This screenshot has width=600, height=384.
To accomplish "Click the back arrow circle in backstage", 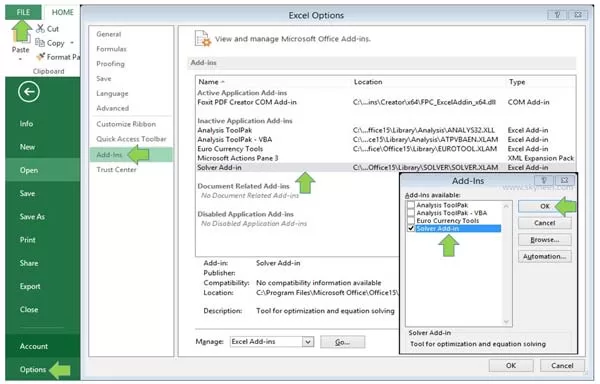I will [x=29, y=92].
